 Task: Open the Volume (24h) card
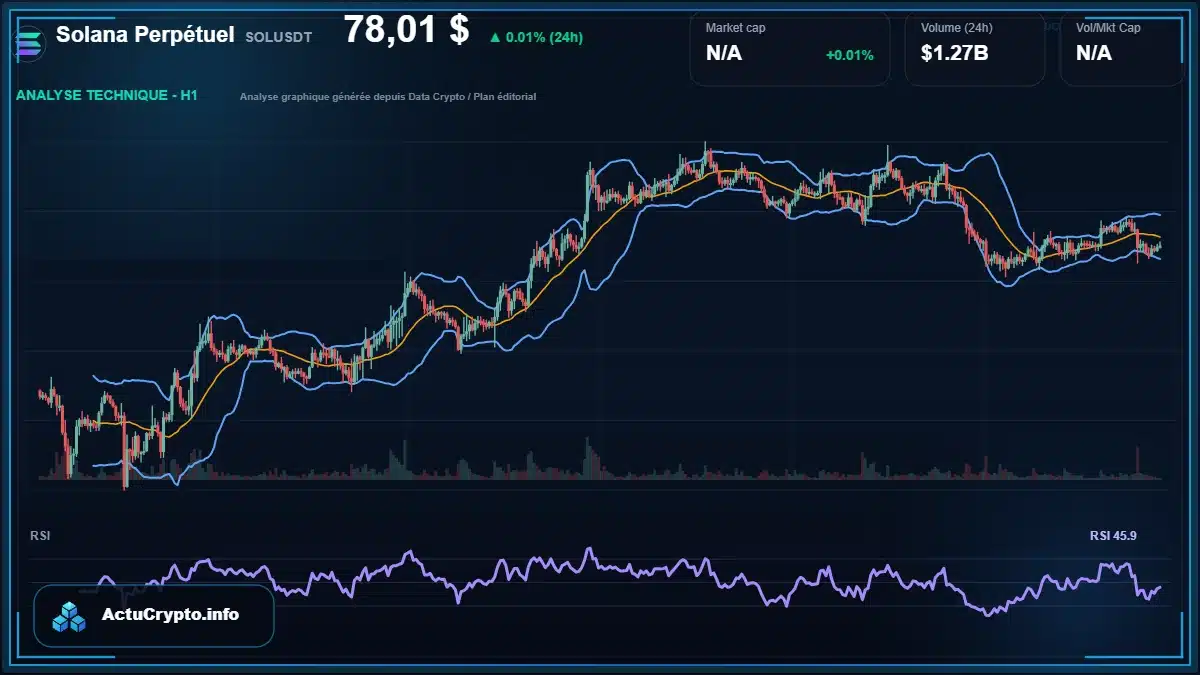click(x=975, y=48)
